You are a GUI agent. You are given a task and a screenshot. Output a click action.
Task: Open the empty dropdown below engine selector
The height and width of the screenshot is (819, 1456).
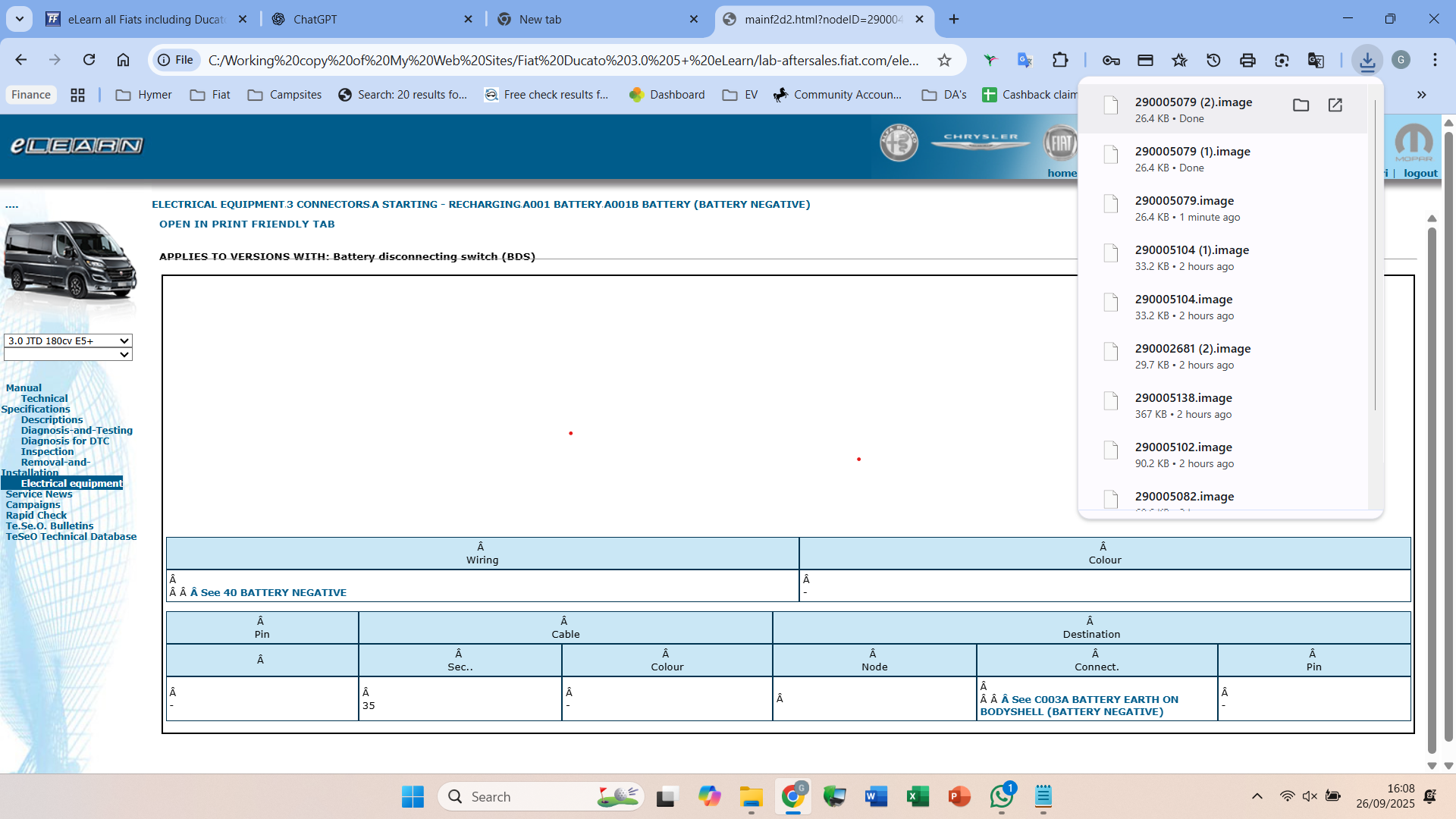tap(68, 354)
